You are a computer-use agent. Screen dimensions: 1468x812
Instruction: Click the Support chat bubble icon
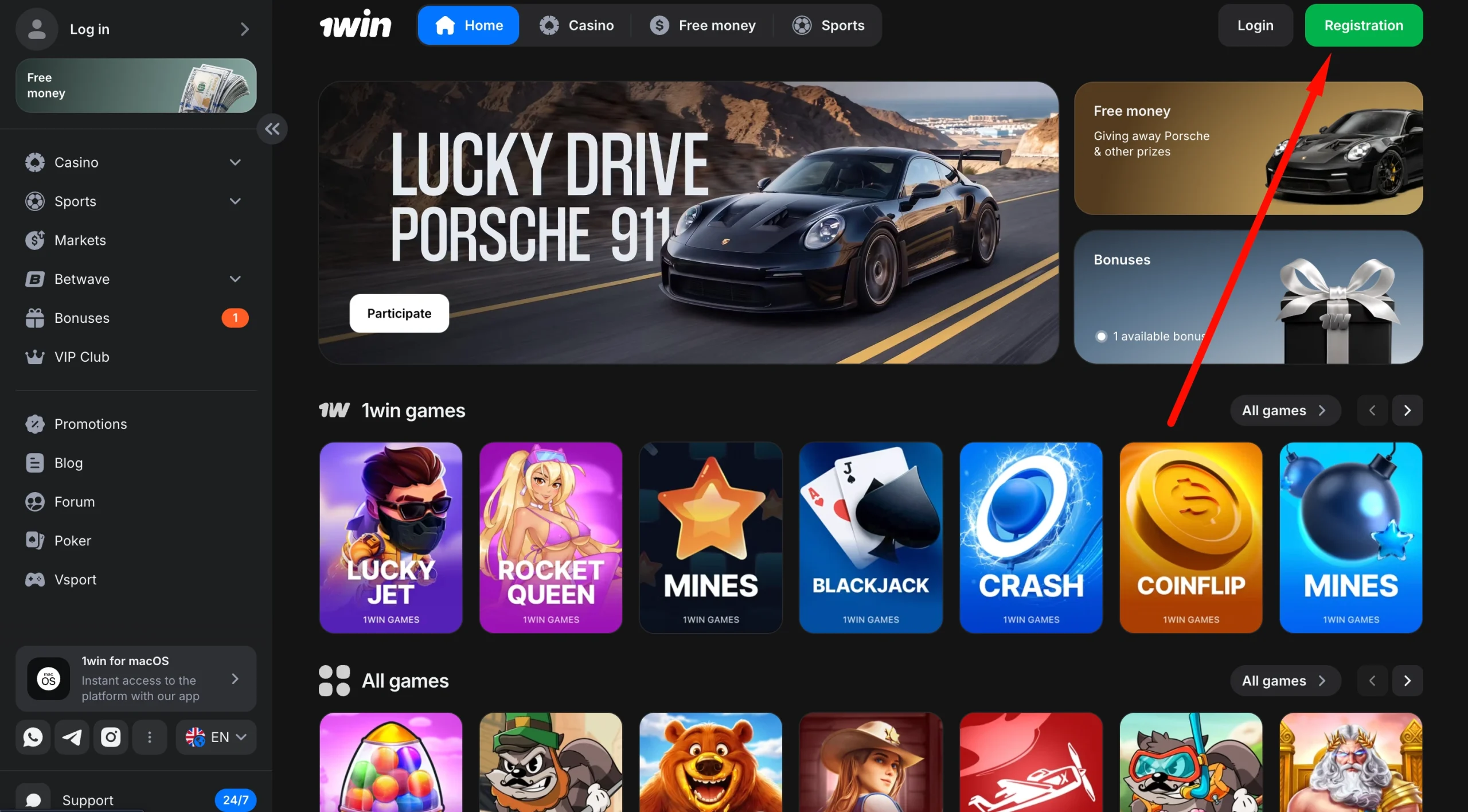click(34, 799)
